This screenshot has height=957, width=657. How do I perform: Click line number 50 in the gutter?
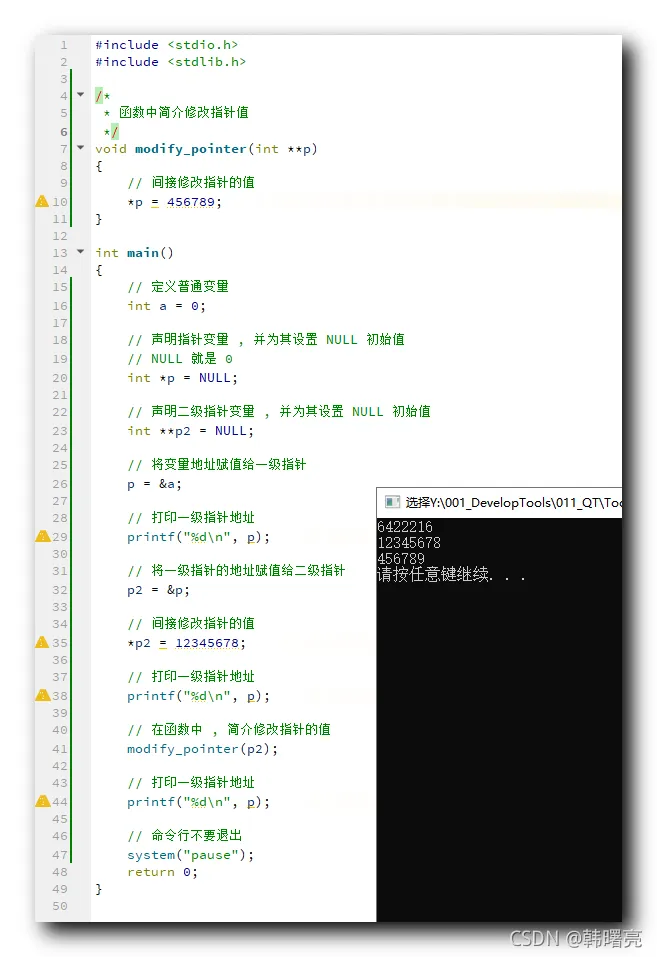tap(60, 906)
